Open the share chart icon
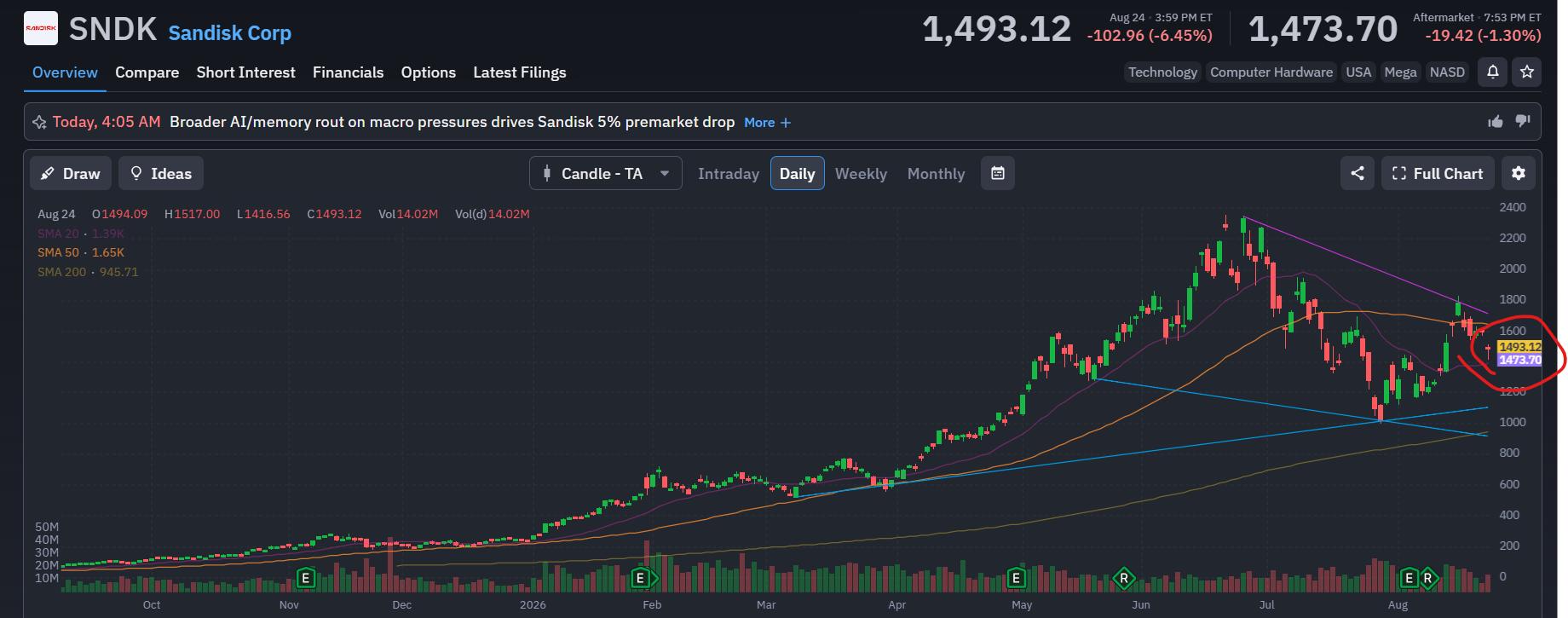This screenshot has height=618, width=1568. point(1358,174)
